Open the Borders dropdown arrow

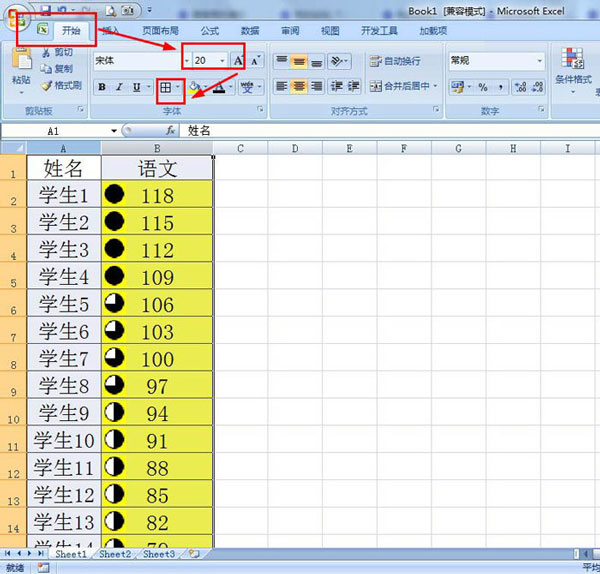(x=178, y=88)
